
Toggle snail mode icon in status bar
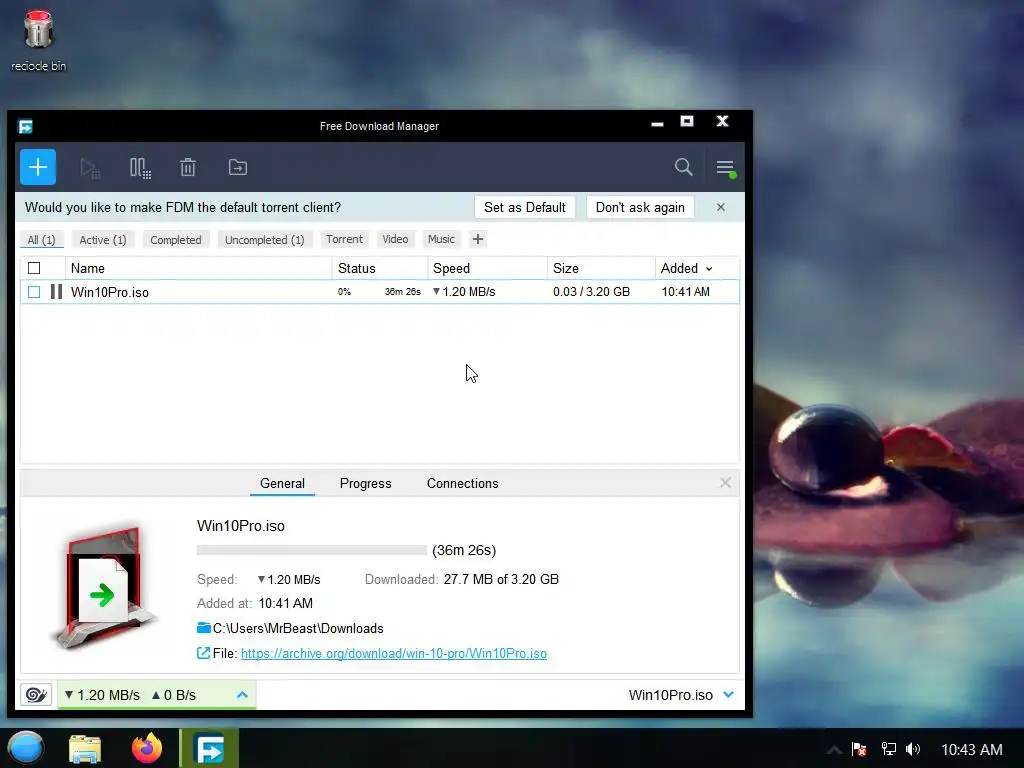point(36,694)
